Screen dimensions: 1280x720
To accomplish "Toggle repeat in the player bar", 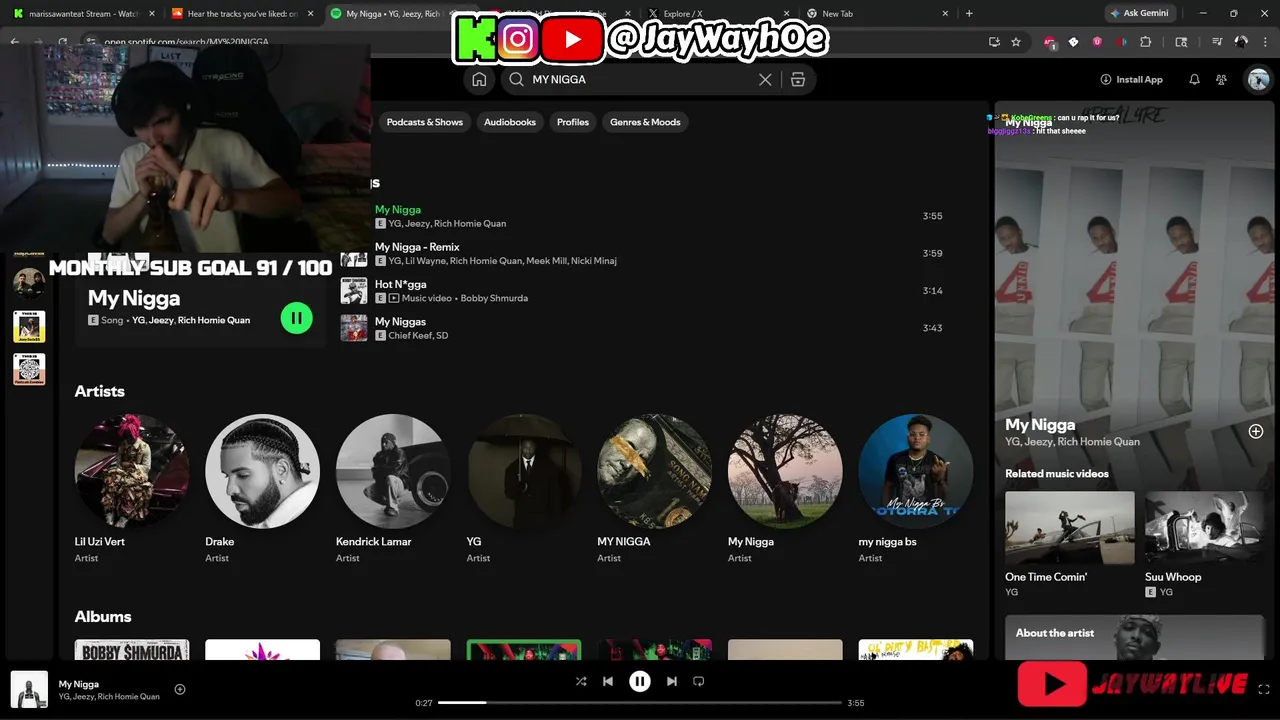I will pyautogui.click(x=699, y=681).
